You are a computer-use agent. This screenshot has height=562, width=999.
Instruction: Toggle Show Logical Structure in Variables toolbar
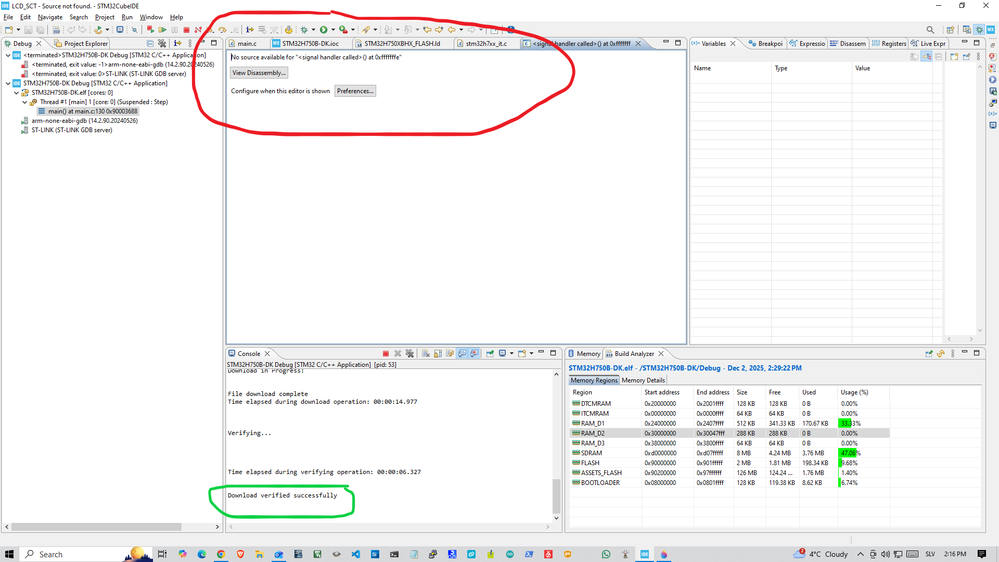pyautogui.click(x=926, y=57)
